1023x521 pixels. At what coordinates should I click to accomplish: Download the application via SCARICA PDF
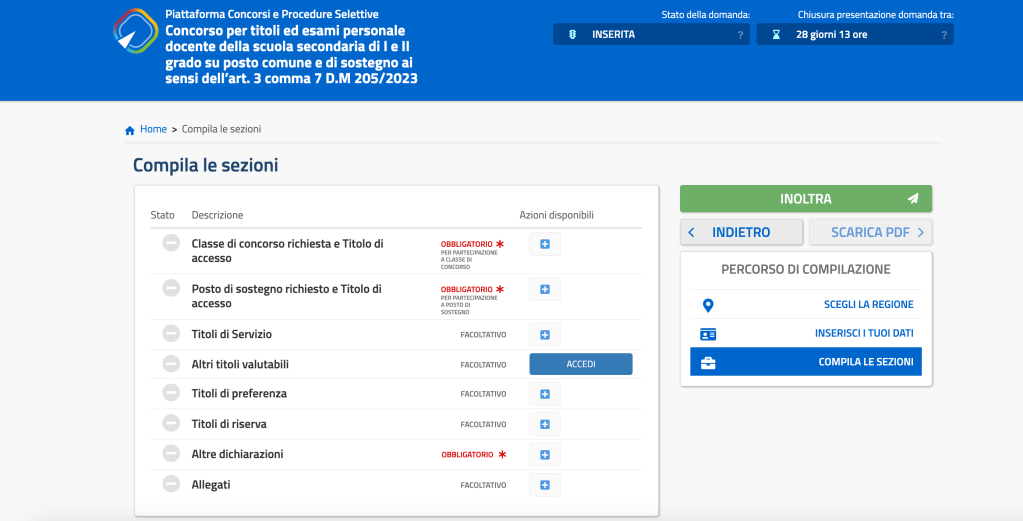click(870, 232)
